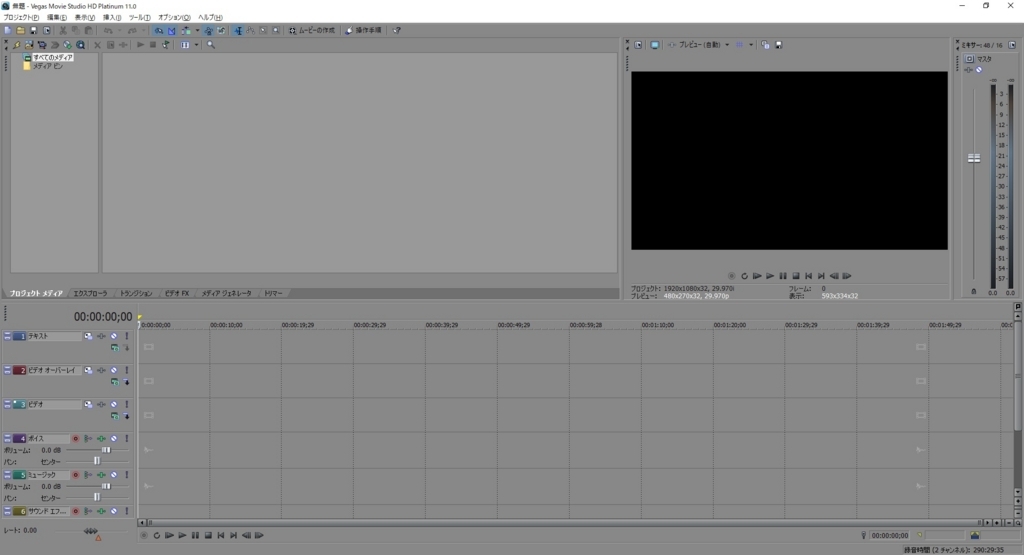This screenshot has width=1024, height=555.
Task: Click the Redo arrow icon
Action: [133, 30]
